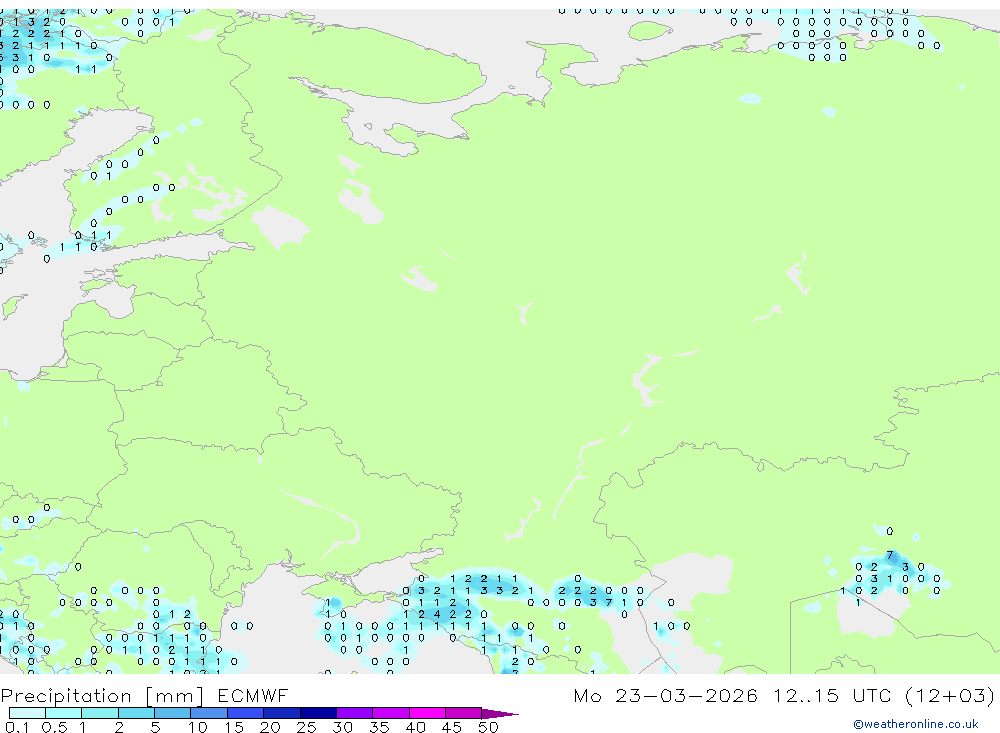Click the legend value '25'
Image resolution: width=1000 pixels, height=733 pixels.
coord(306,727)
